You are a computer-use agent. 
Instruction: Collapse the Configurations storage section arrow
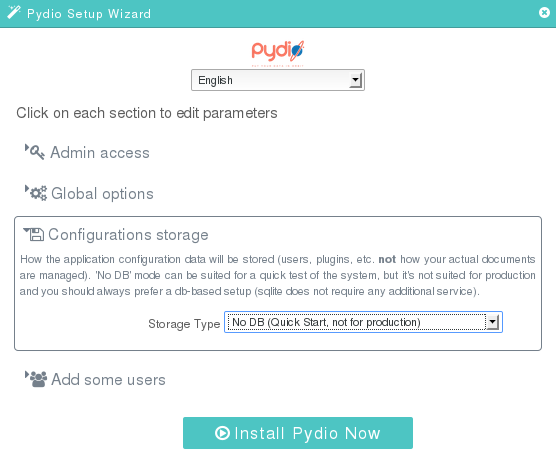26,230
